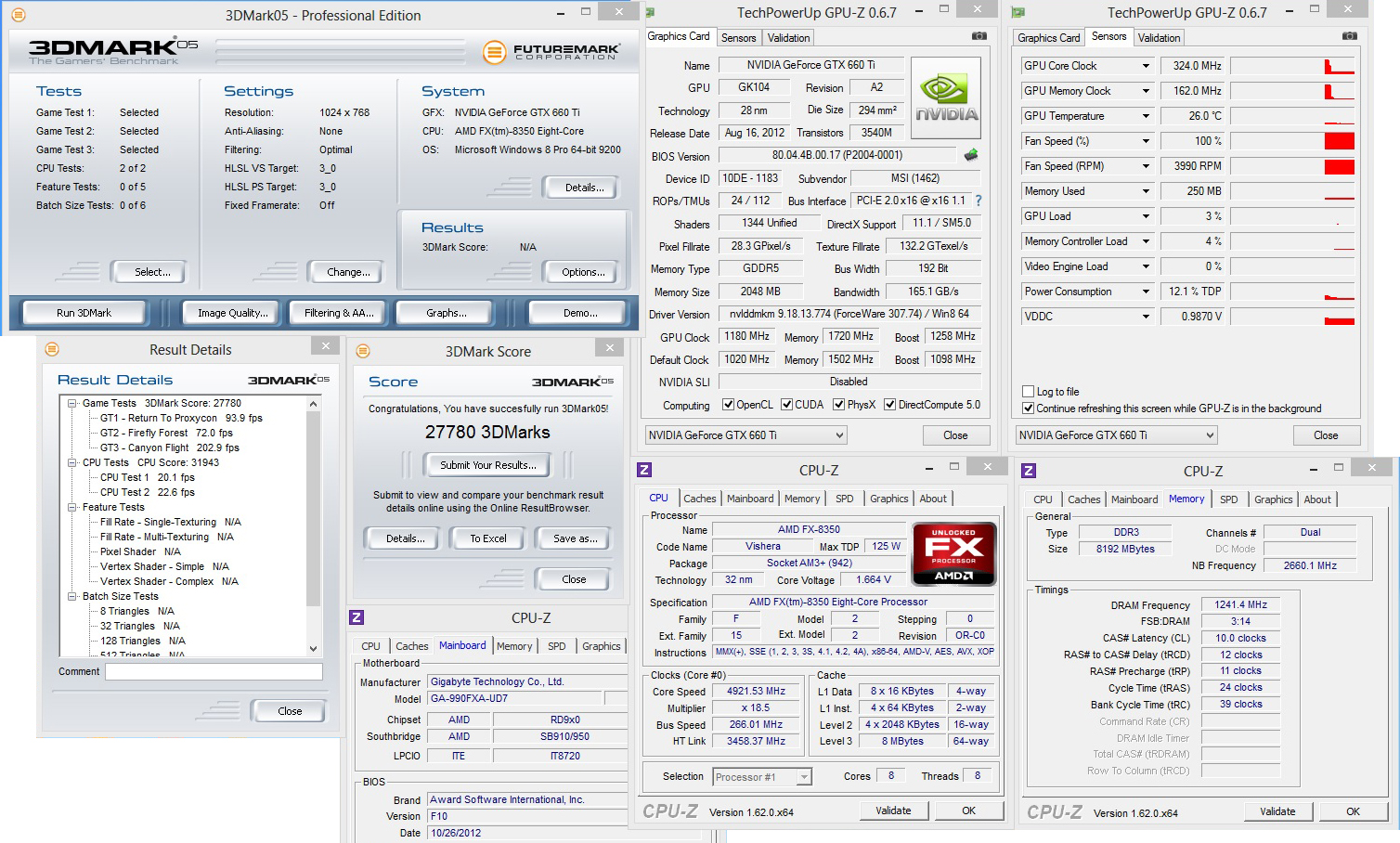This screenshot has height=843, width=1400.
Task: Click Submit Your Results button
Action: point(487,465)
